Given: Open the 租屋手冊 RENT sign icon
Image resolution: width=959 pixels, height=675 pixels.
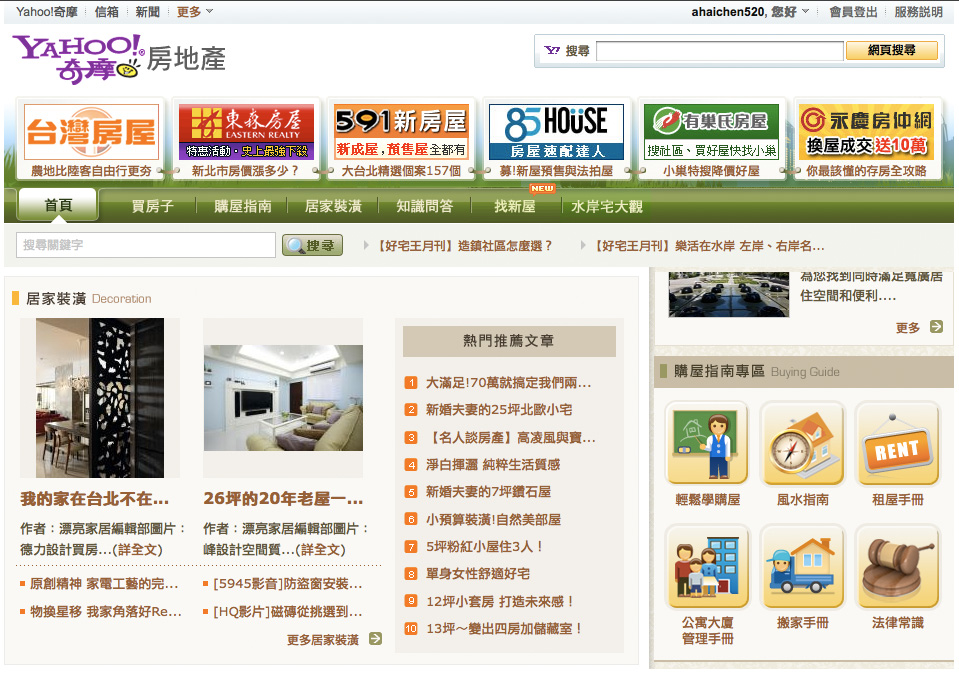Looking at the screenshot, I should pyautogui.click(x=897, y=443).
